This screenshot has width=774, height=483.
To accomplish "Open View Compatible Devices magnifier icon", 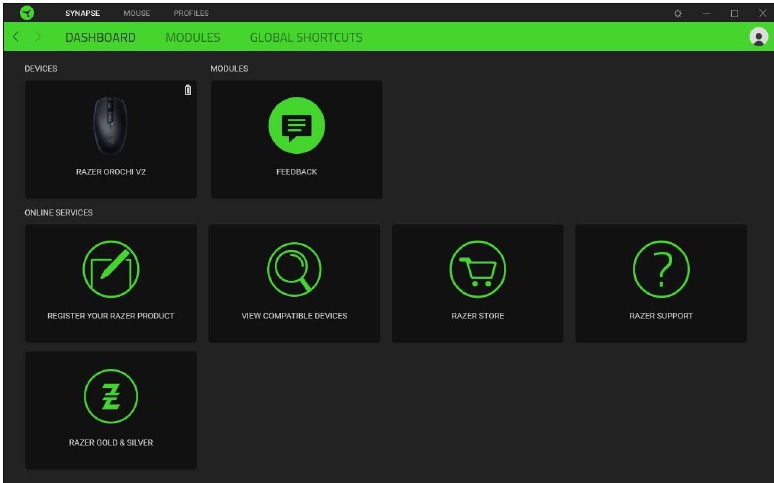I will 294,269.
